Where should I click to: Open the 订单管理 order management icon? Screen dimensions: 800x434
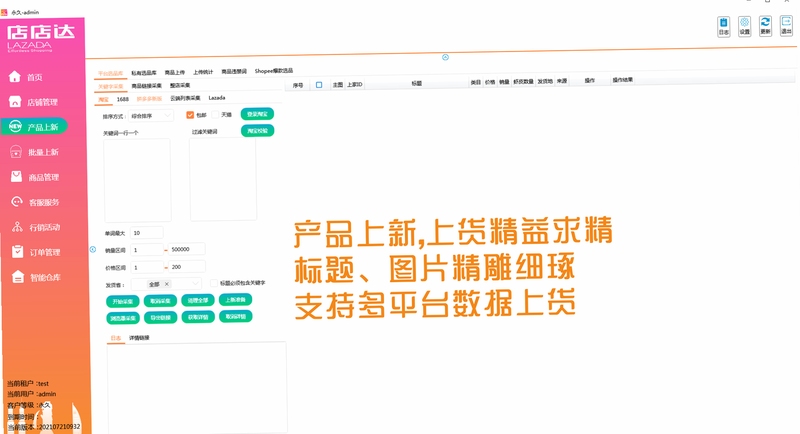point(17,251)
